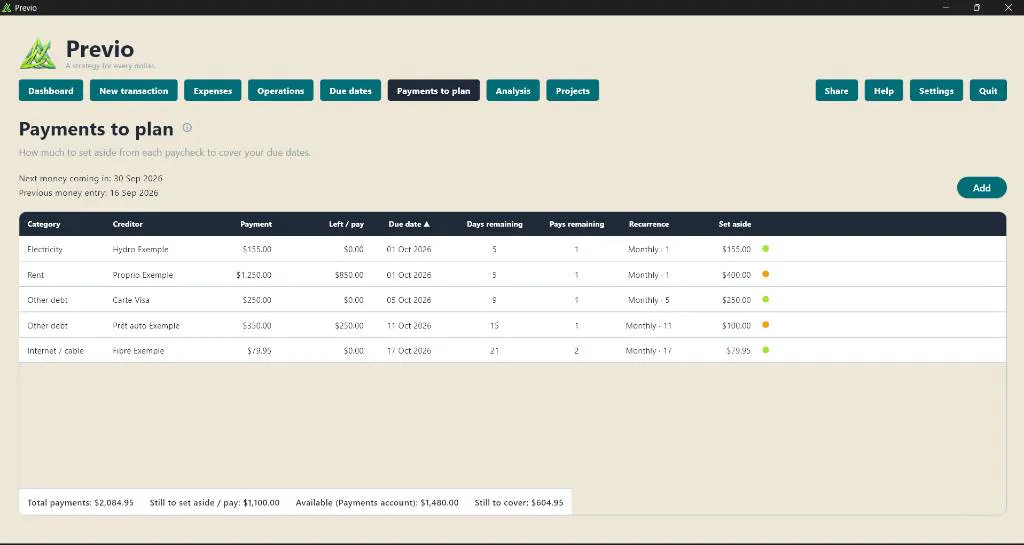The height and width of the screenshot is (545, 1024).
Task: Click the Previo icon in the title bar
Action: (x=7, y=8)
